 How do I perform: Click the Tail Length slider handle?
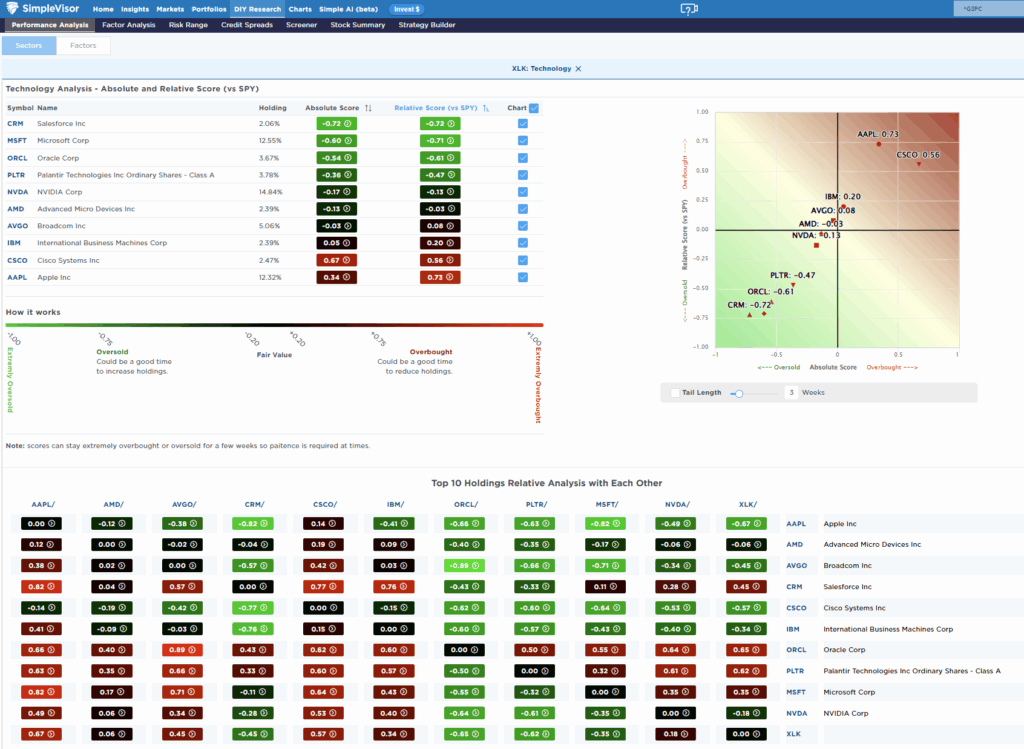(740, 392)
